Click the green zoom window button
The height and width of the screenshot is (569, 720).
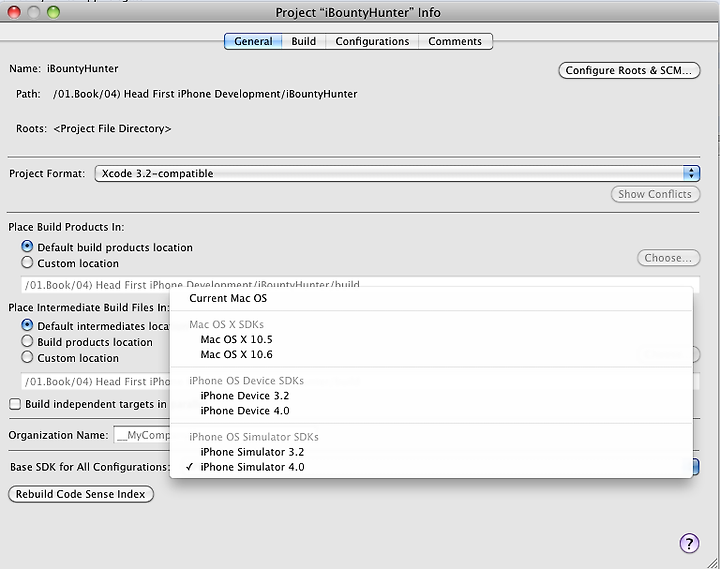tap(54, 12)
